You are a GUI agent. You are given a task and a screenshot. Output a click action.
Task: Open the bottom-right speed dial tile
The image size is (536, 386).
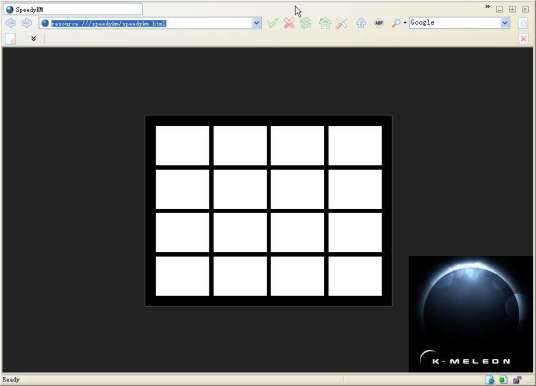[355, 276]
